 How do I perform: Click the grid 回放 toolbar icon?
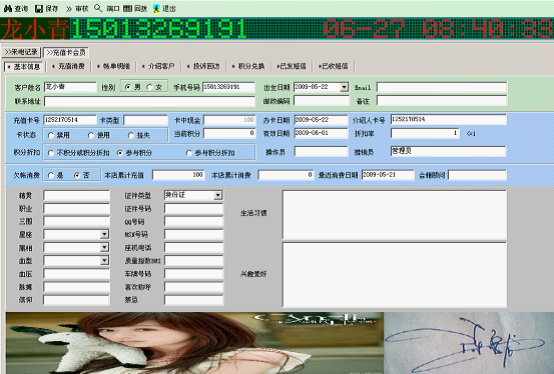click(128, 8)
